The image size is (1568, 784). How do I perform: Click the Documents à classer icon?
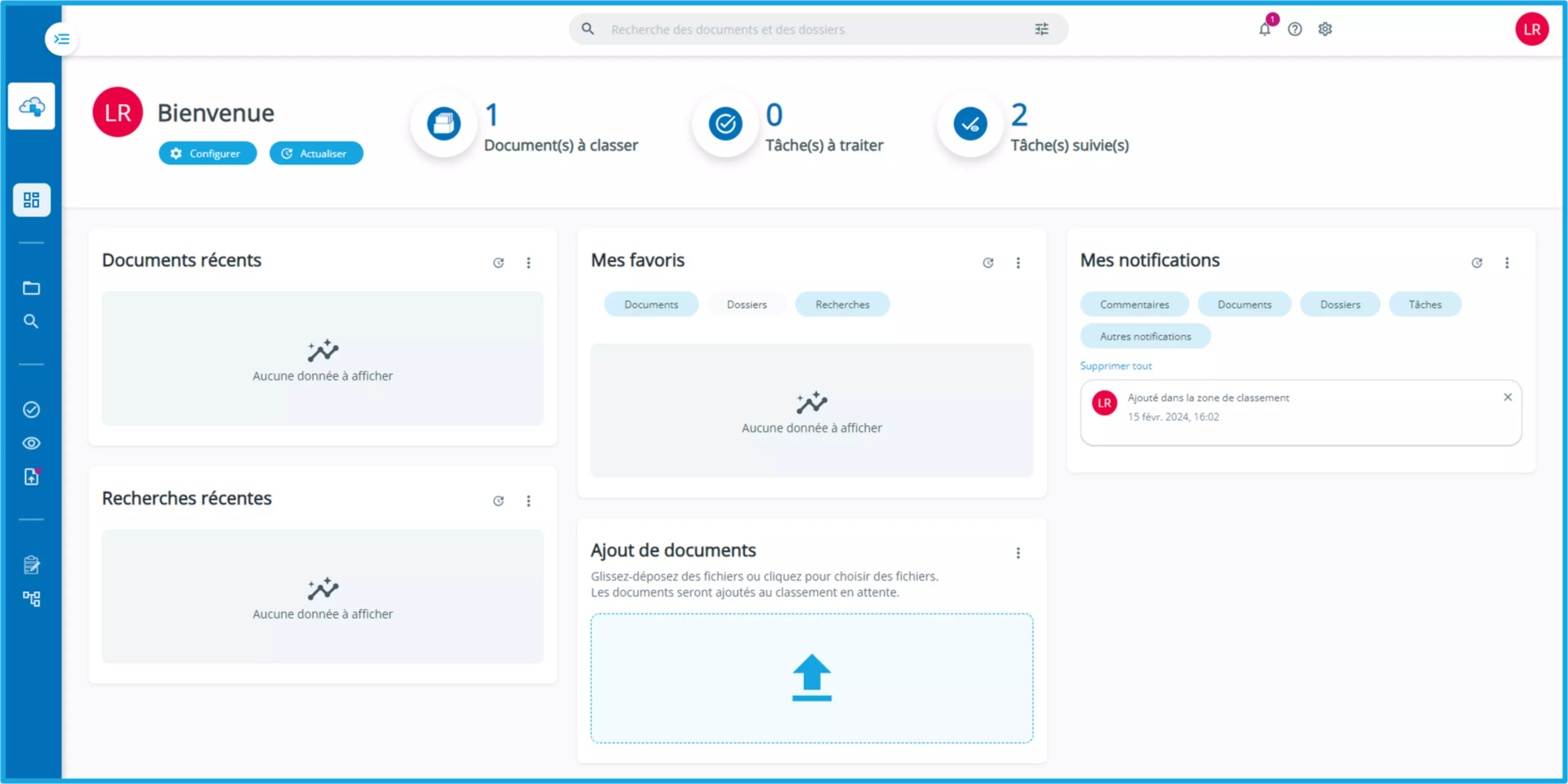coord(444,124)
